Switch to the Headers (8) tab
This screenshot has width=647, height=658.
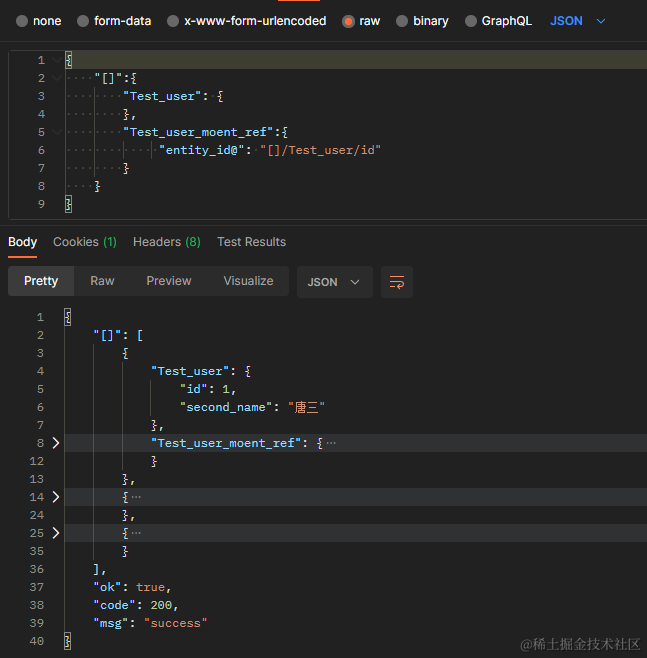tap(167, 242)
